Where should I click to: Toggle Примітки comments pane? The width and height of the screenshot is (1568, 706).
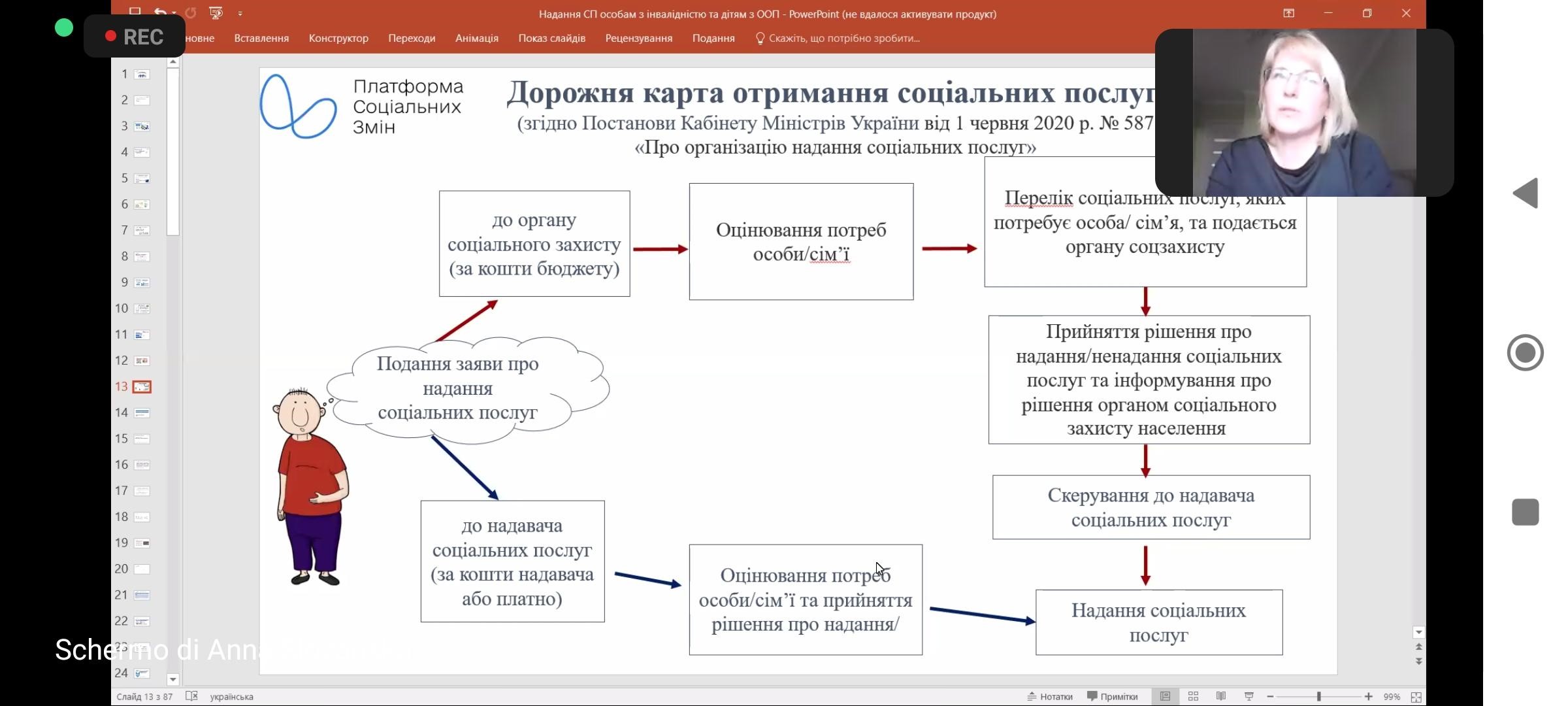[x=1113, y=697]
